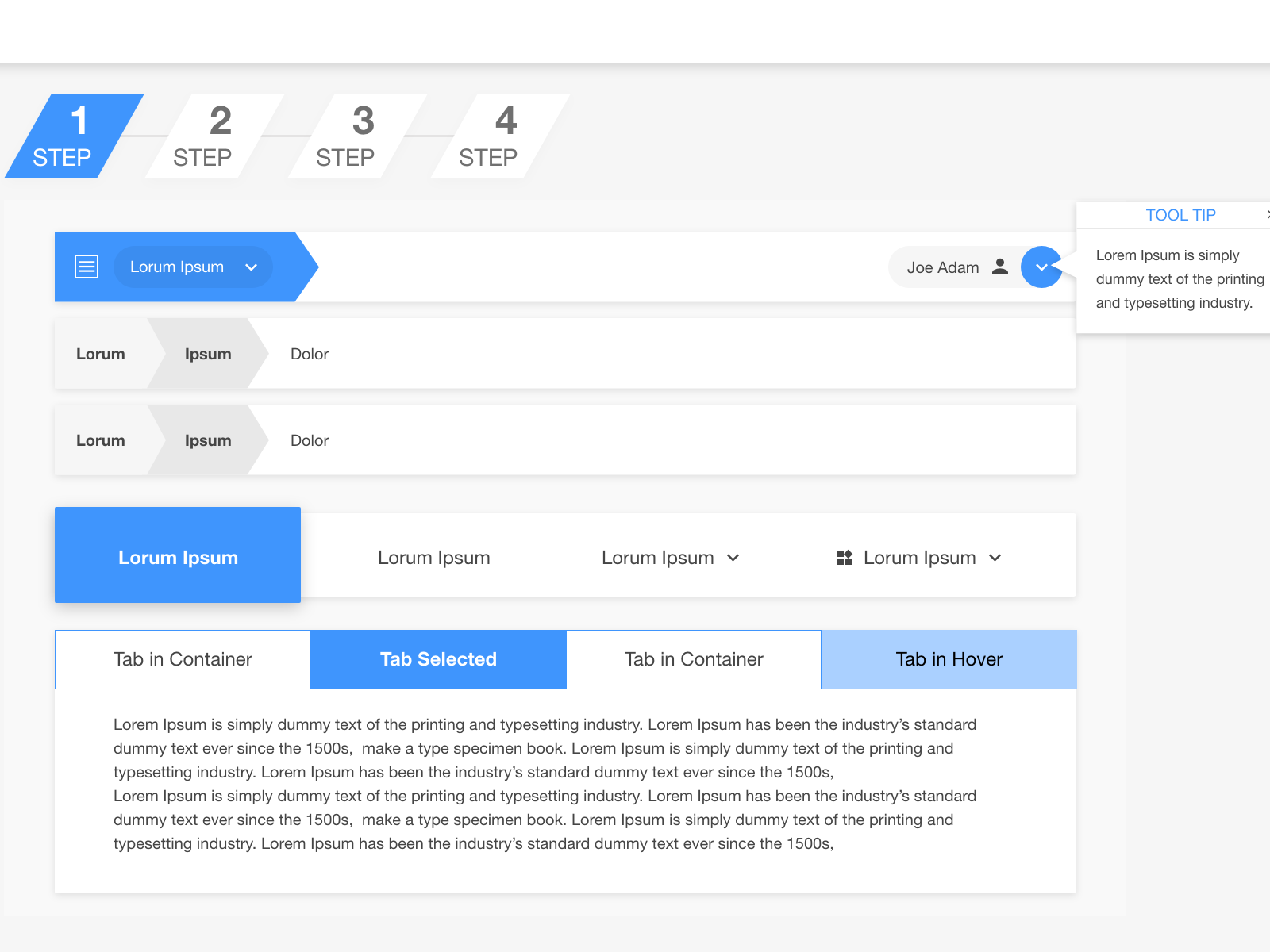Click the Joe Adam account name
Screen dimensions: 1270x952
945,267
